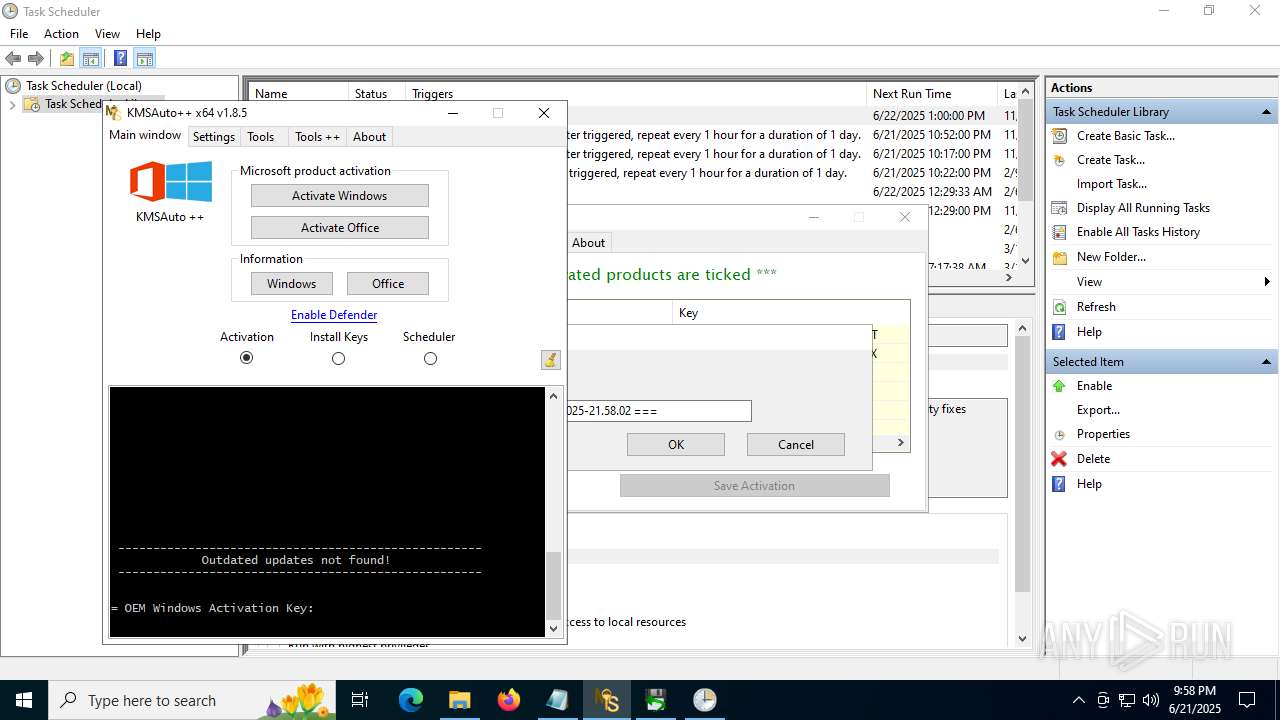Image resolution: width=1280 pixels, height=720 pixels.
Task: Switch to the Settings tab in KMSAuto
Action: coord(214,137)
